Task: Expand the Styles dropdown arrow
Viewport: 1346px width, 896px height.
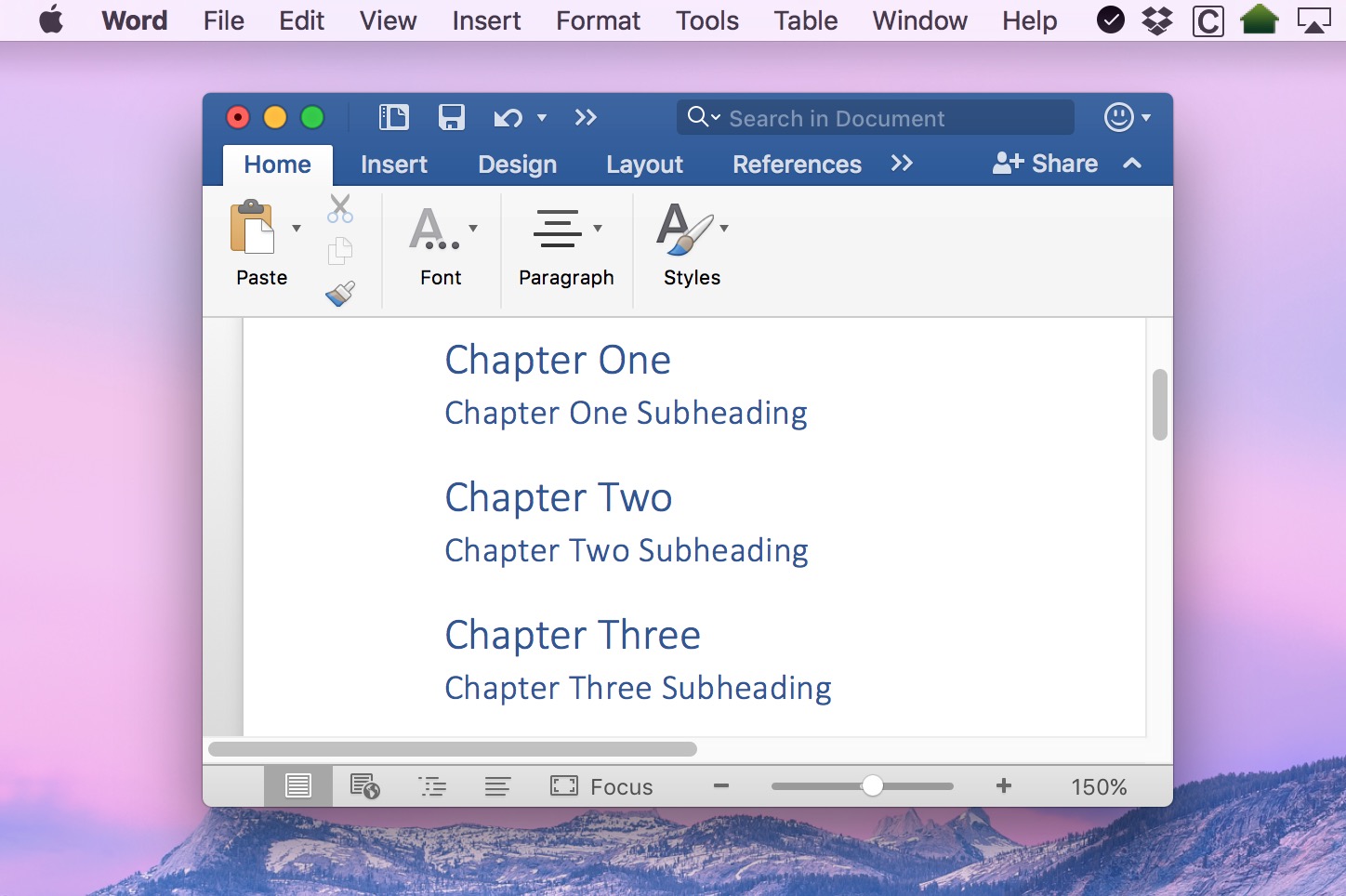Action: (724, 229)
